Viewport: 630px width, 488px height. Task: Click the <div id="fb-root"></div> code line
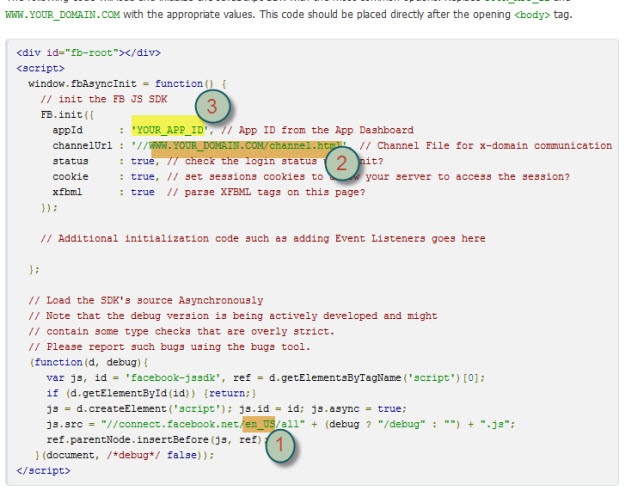click(88, 53)
